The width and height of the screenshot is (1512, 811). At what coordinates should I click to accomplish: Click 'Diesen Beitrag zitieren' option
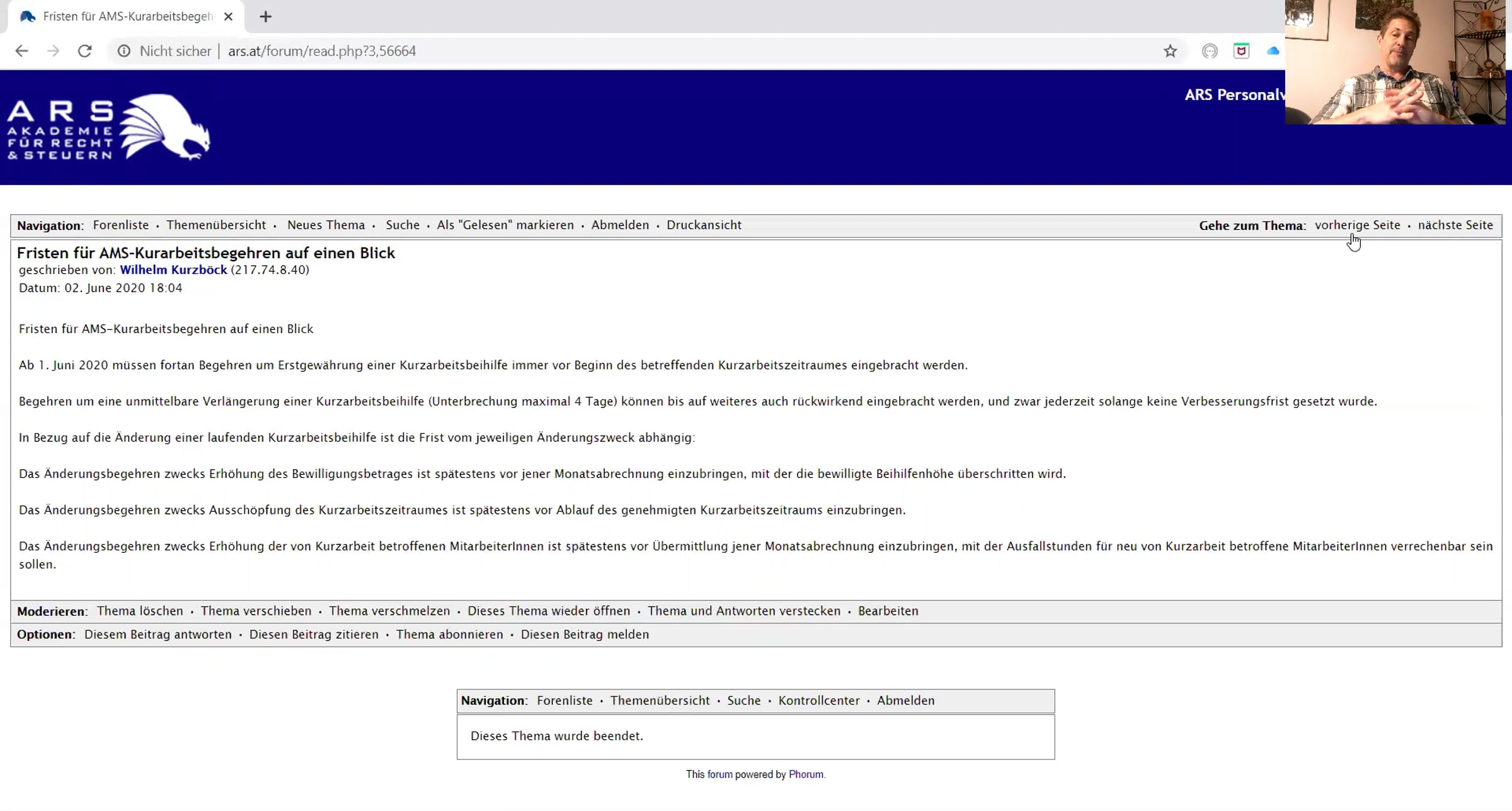click(x=314, y=634)
